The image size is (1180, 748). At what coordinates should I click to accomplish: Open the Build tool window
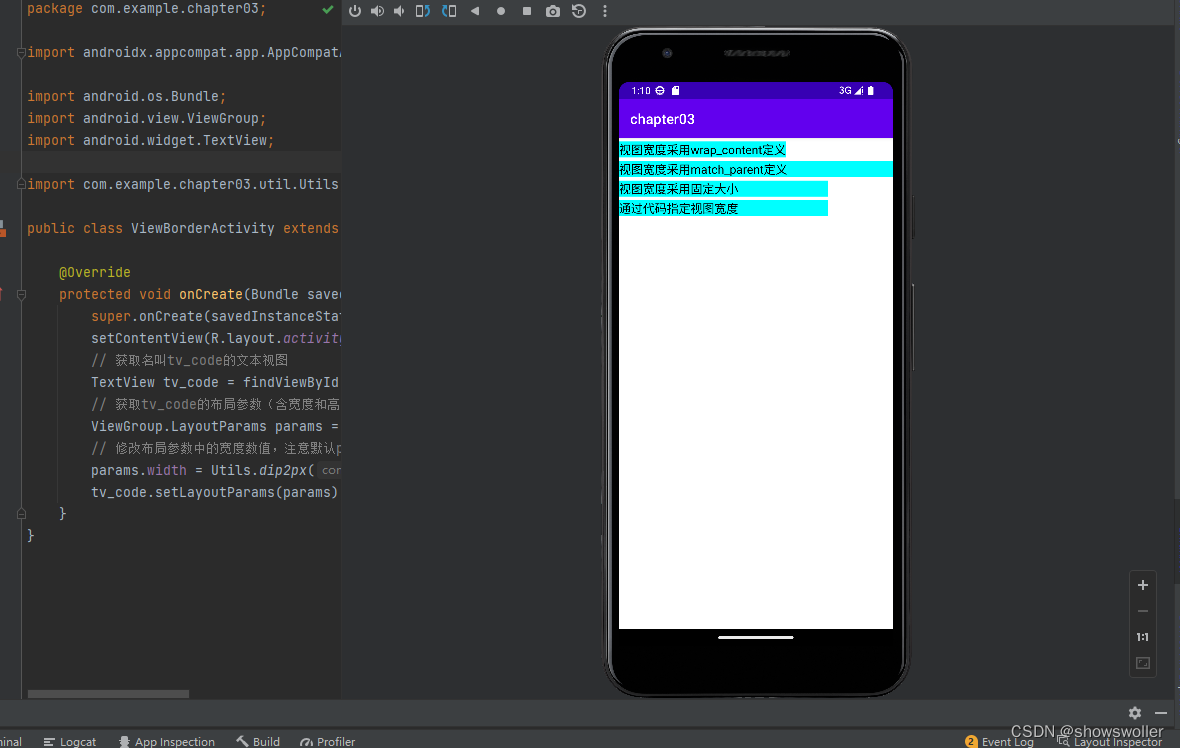[x=258, y=741]
